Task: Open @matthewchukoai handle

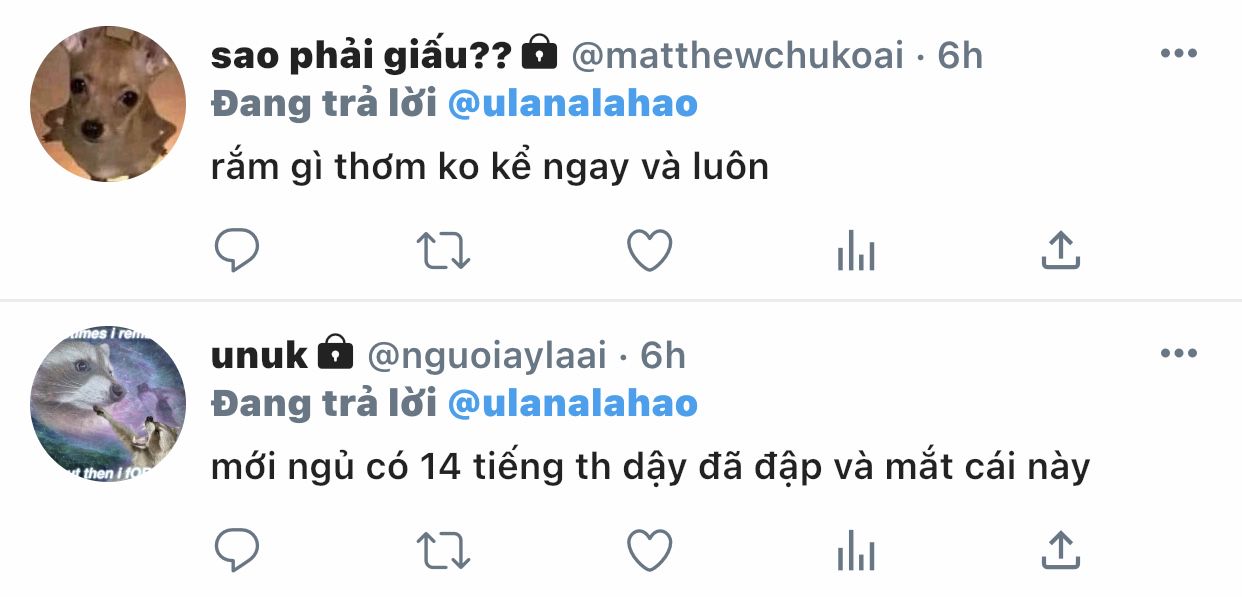Action: click(738, 56)
